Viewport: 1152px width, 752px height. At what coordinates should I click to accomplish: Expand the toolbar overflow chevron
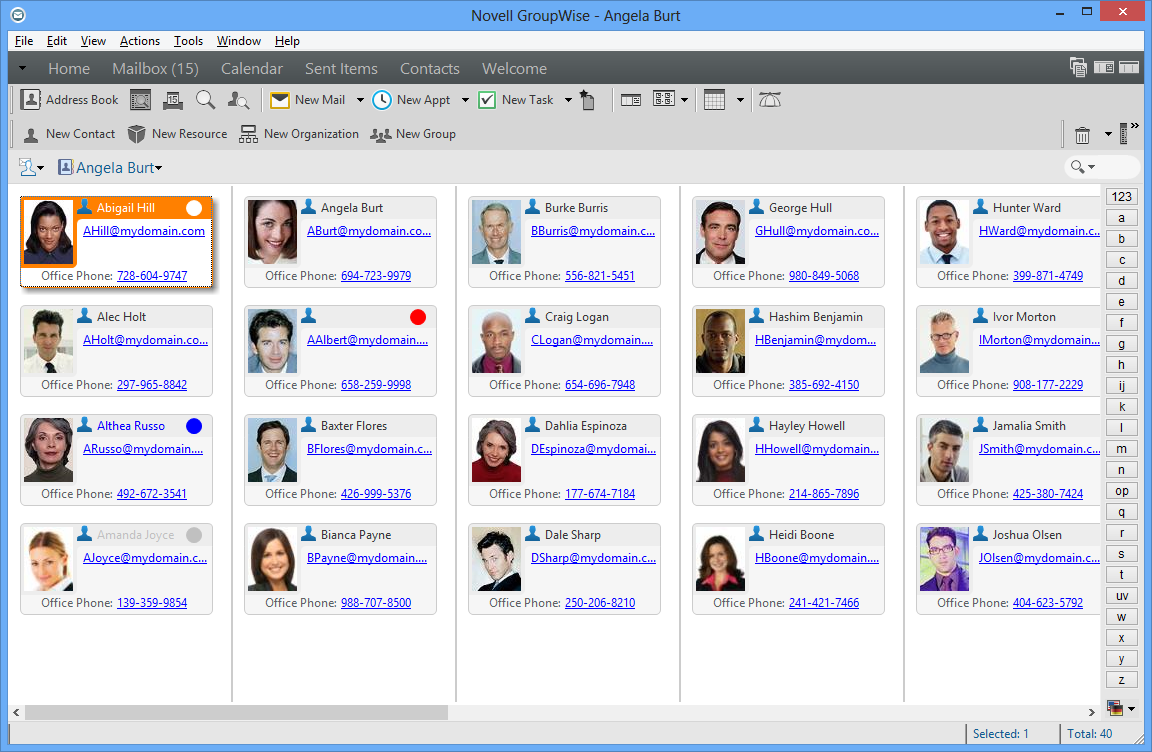tap(1134, 126)
